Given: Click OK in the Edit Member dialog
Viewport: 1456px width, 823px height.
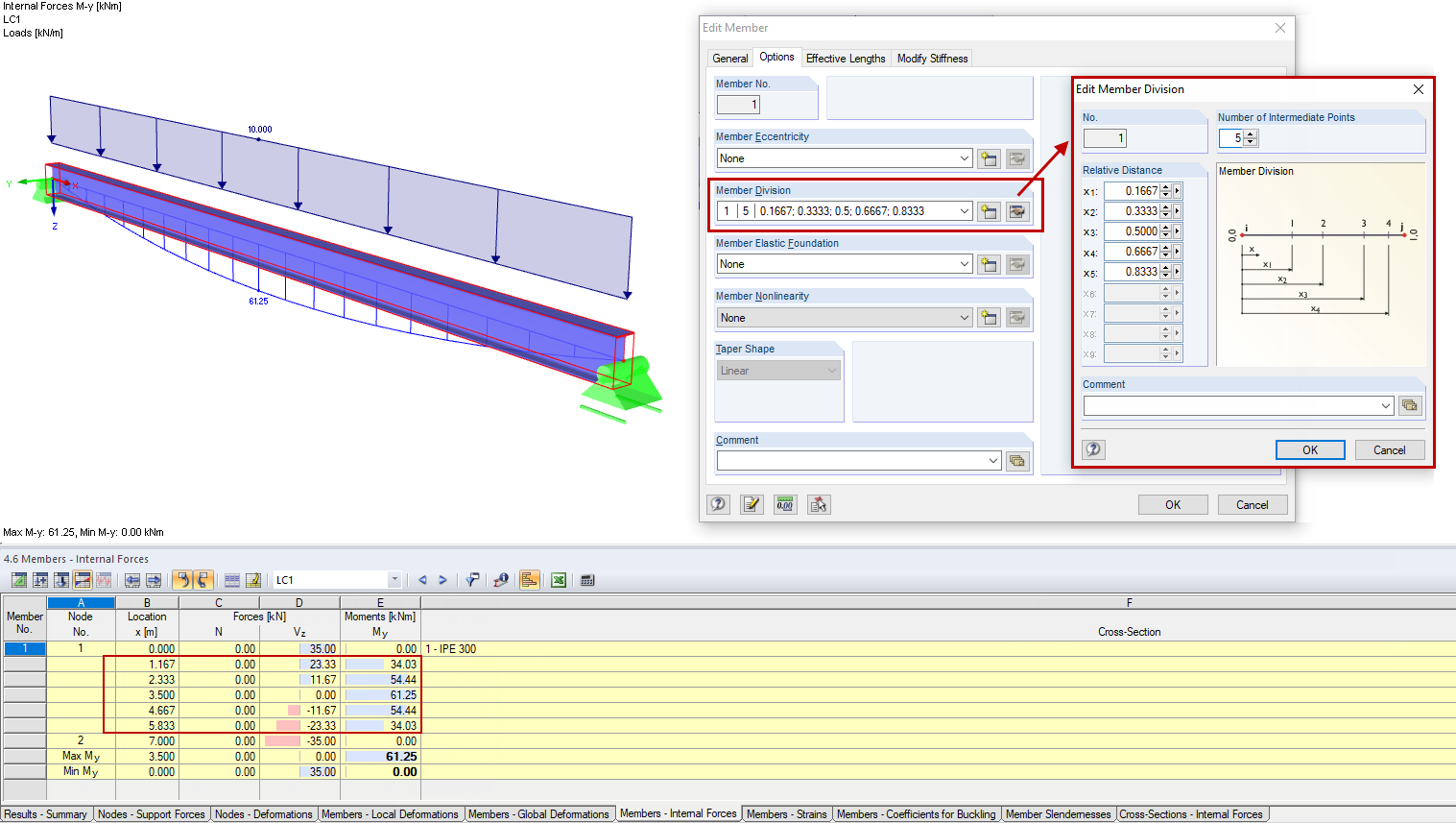Looking at the screenshot, I should 1173,504.
